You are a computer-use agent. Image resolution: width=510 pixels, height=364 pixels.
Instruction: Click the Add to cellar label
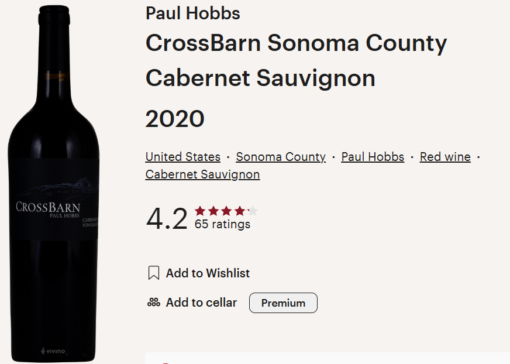[x=201, y=303]
